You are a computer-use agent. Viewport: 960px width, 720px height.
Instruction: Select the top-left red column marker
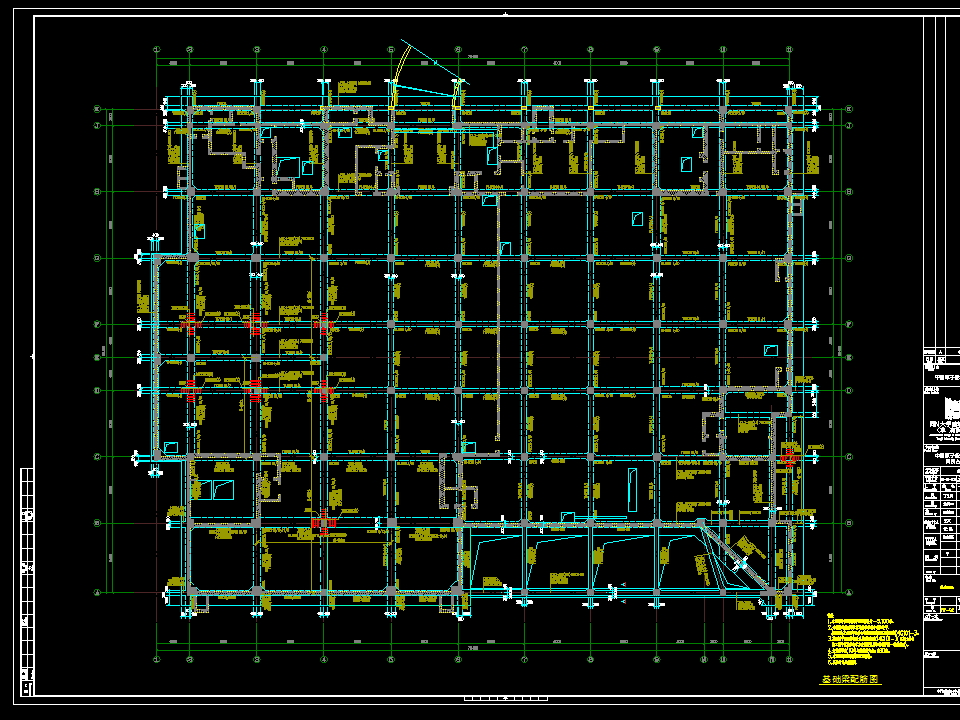click(x=190, y=323)
